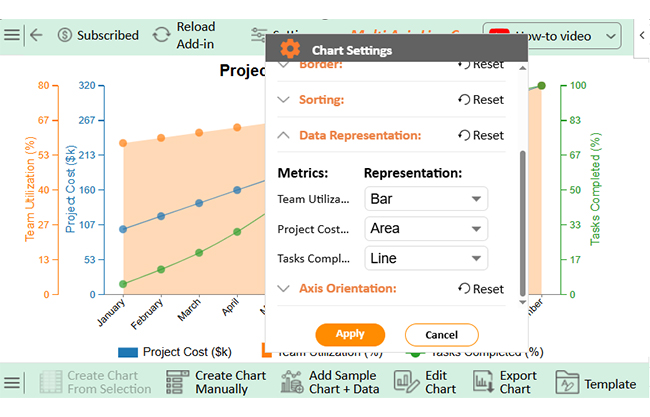The image size is (650, 417).
Task: Click the Add Sample Chart + Data icon
Action: pyautogui.click(x=292, y=383)
